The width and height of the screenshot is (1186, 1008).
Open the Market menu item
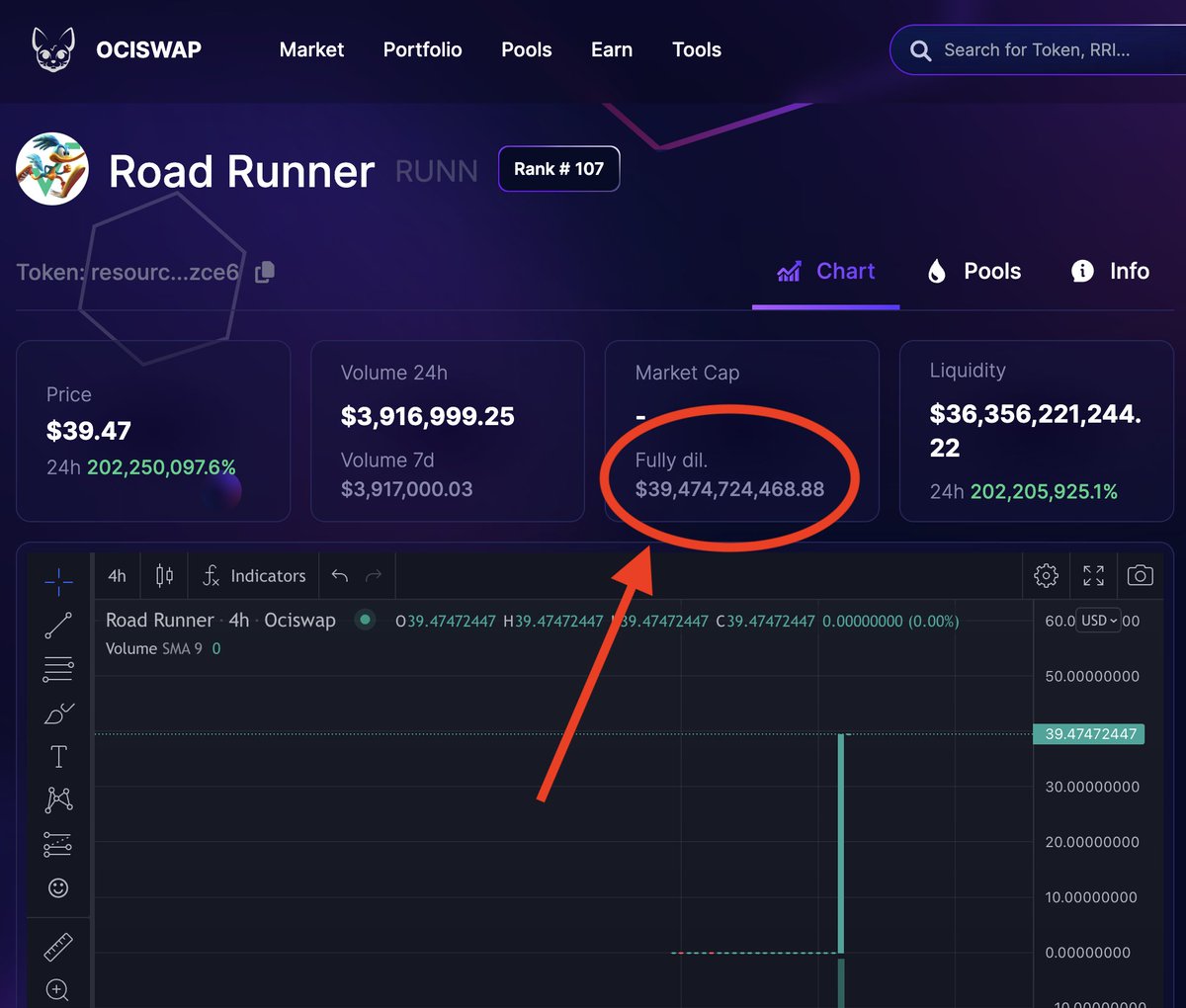[311, 49]
